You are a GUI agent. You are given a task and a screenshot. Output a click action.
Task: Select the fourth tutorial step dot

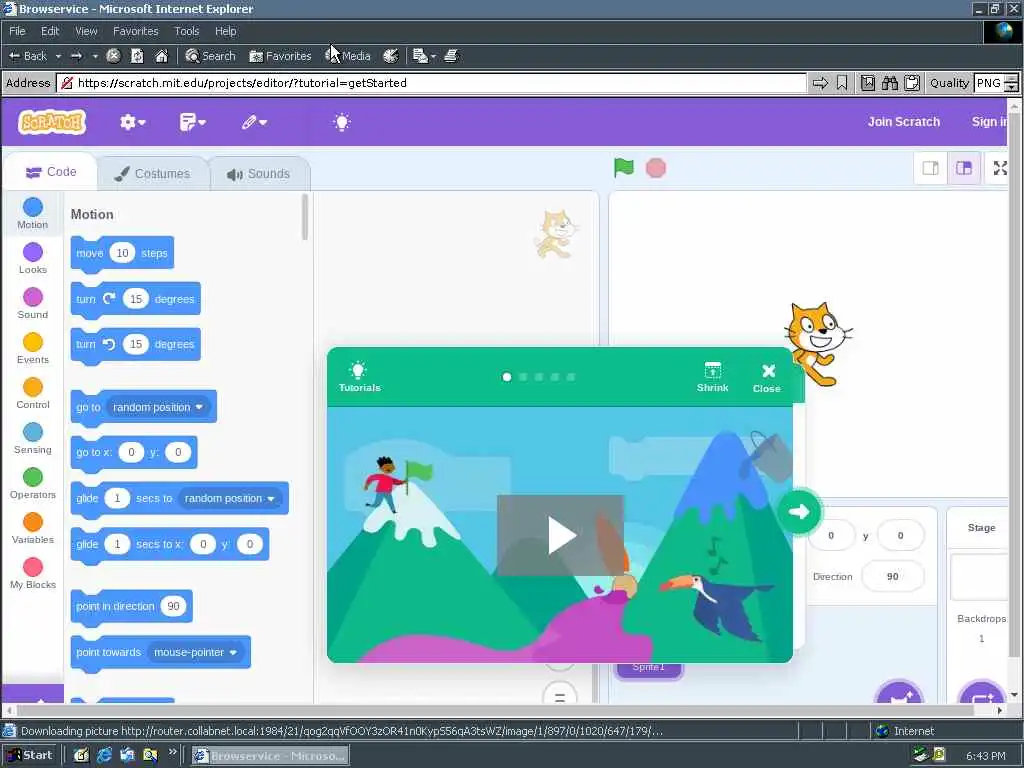pyautogui.click(x=554, y=377)
